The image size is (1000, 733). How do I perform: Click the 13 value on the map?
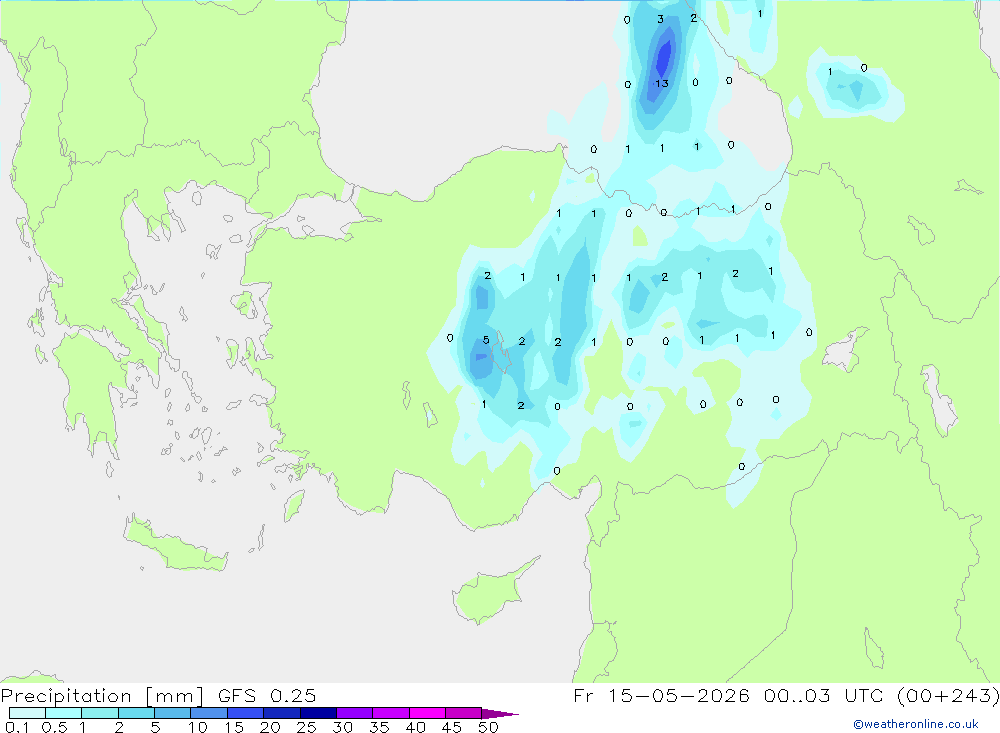point(662,84)
